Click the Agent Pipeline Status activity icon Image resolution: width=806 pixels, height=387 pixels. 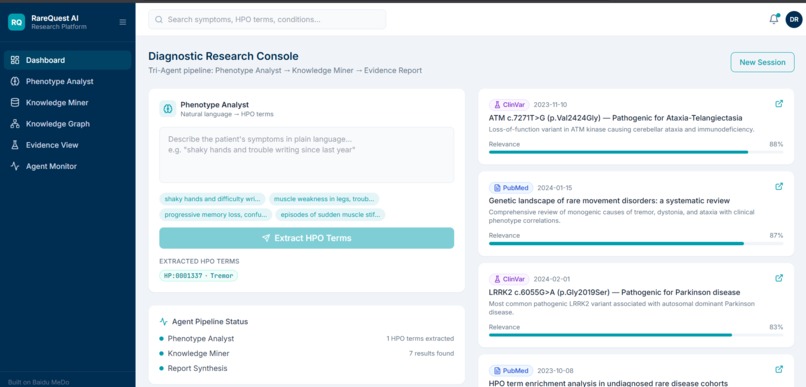click(x=163, y=322)
